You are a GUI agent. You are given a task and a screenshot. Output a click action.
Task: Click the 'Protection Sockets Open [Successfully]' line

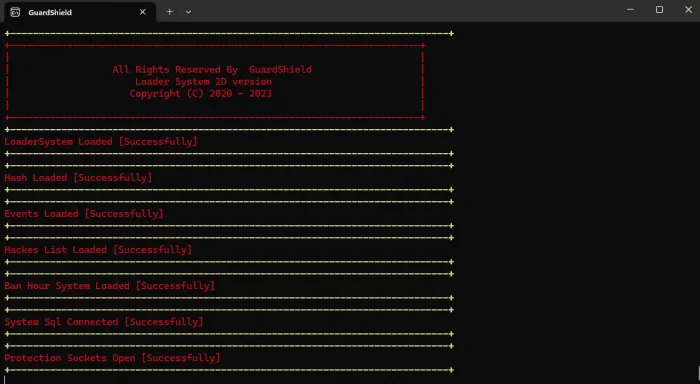112,358
